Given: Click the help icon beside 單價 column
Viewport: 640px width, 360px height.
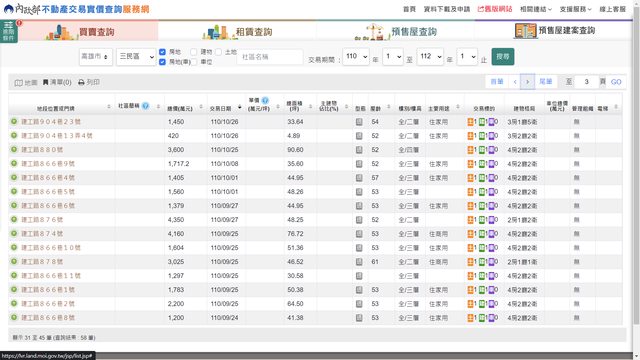Looking at the screenshot, I should pos(265,100).
